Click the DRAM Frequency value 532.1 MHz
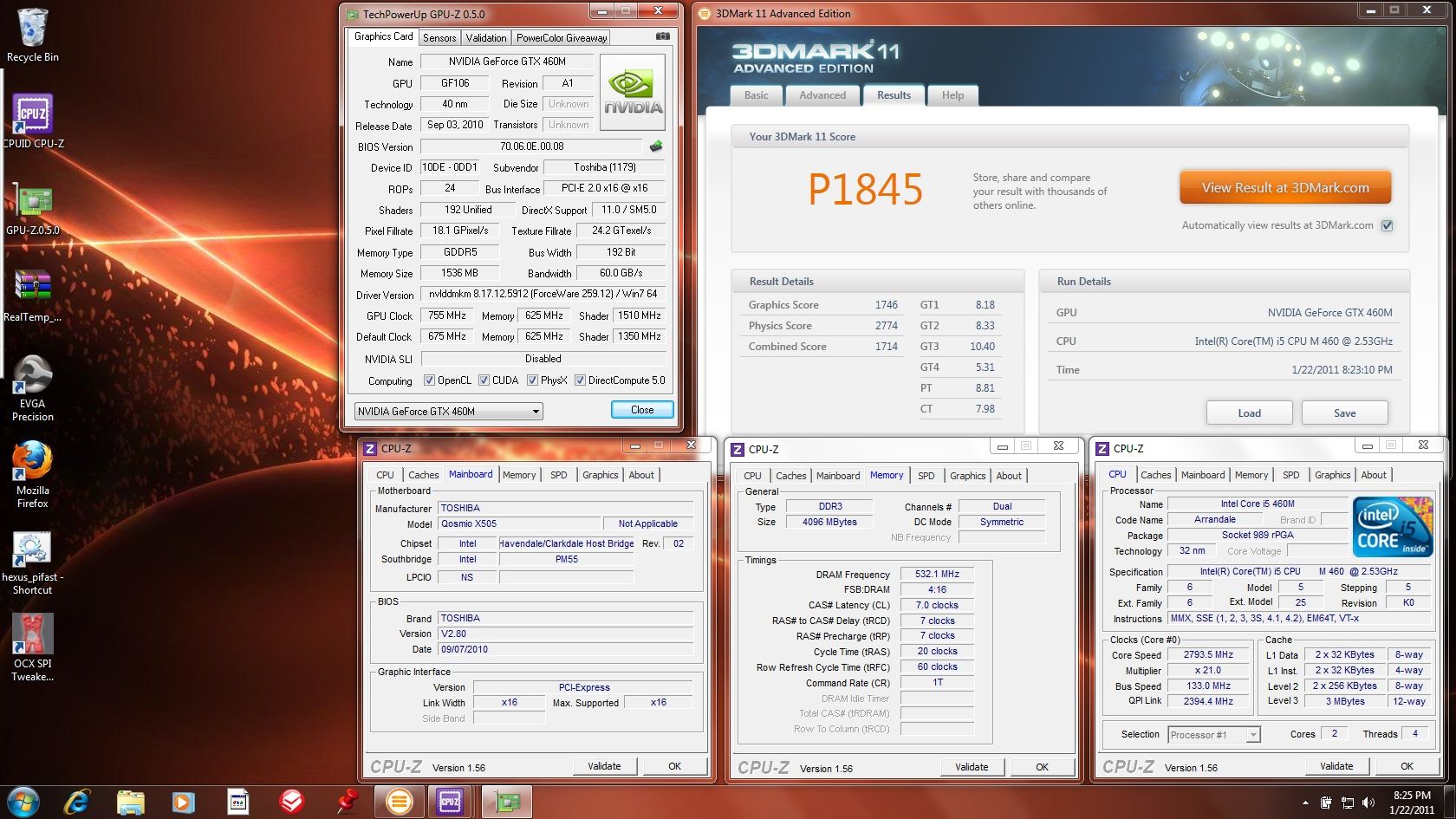Screen dimensions: 1456x819 937,574
